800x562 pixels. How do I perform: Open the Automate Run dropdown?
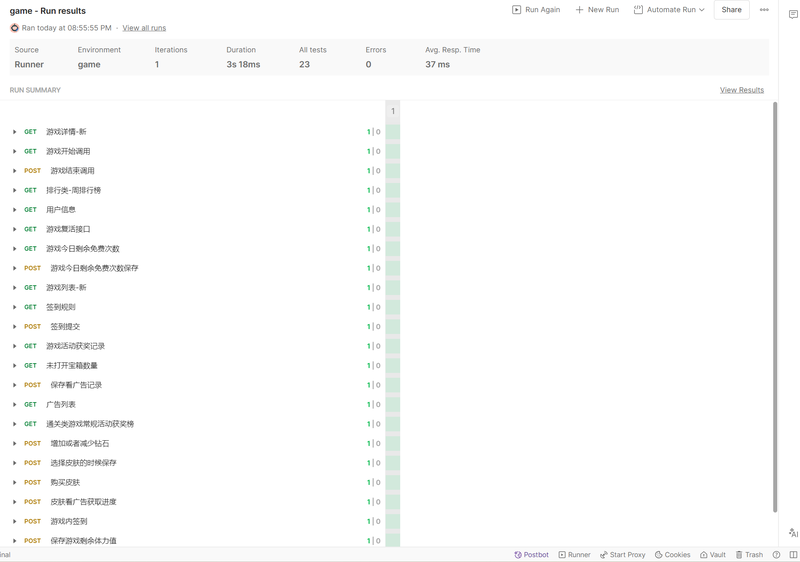click(669, 10)
